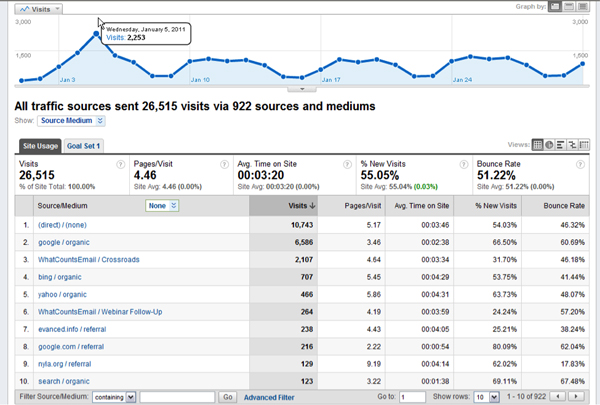This screenshot has height=405, width=600.
Task: Click the Advanced Filter link
Action: [x=270, y=397]
